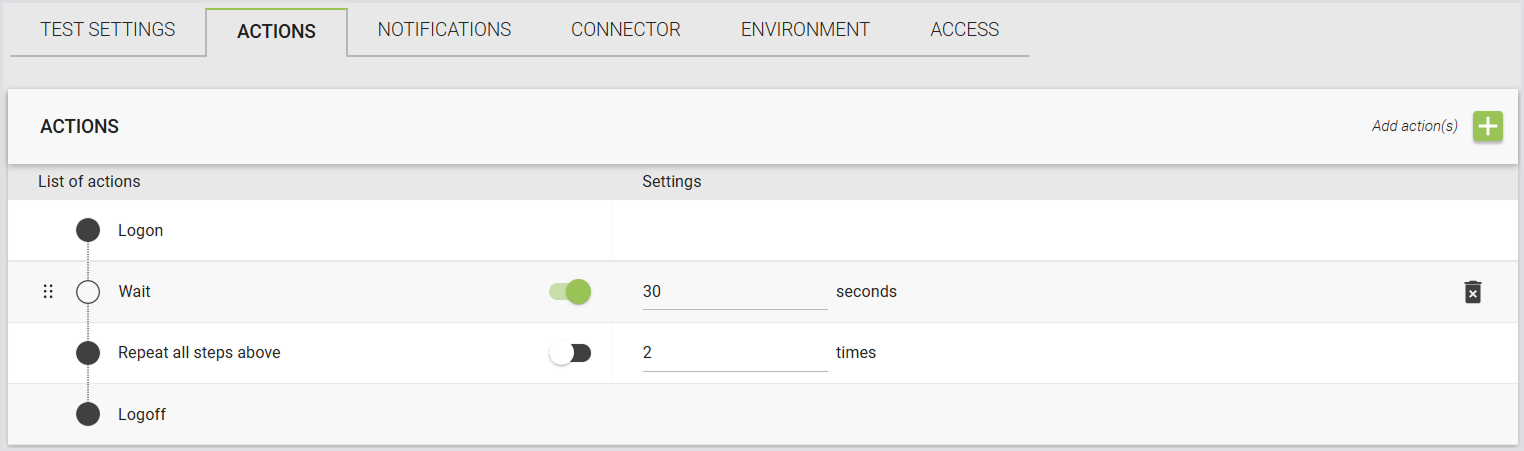Select the Logon action row
The image size is (1524, 451).
coord(762,230)
